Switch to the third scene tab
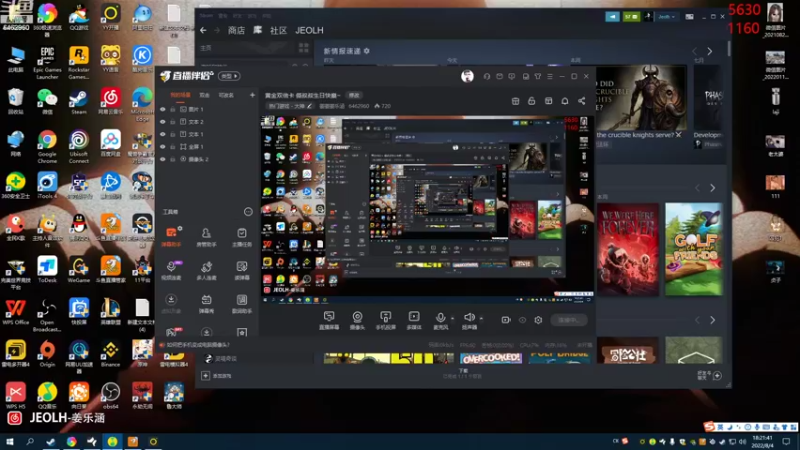Image resolution: width=800 pixels, height=450 pixels. click(227, 95)
